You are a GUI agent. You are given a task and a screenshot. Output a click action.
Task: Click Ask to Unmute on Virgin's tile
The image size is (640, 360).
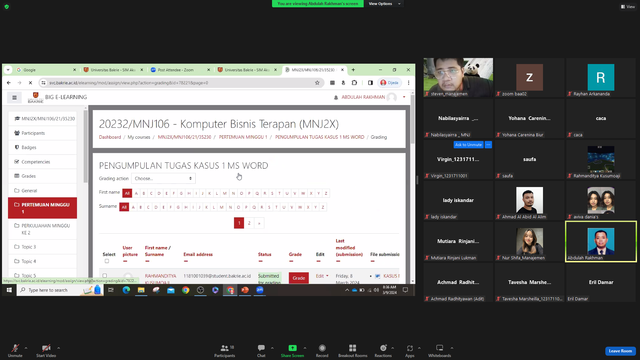pyautogui.click(x=468, y=144)
